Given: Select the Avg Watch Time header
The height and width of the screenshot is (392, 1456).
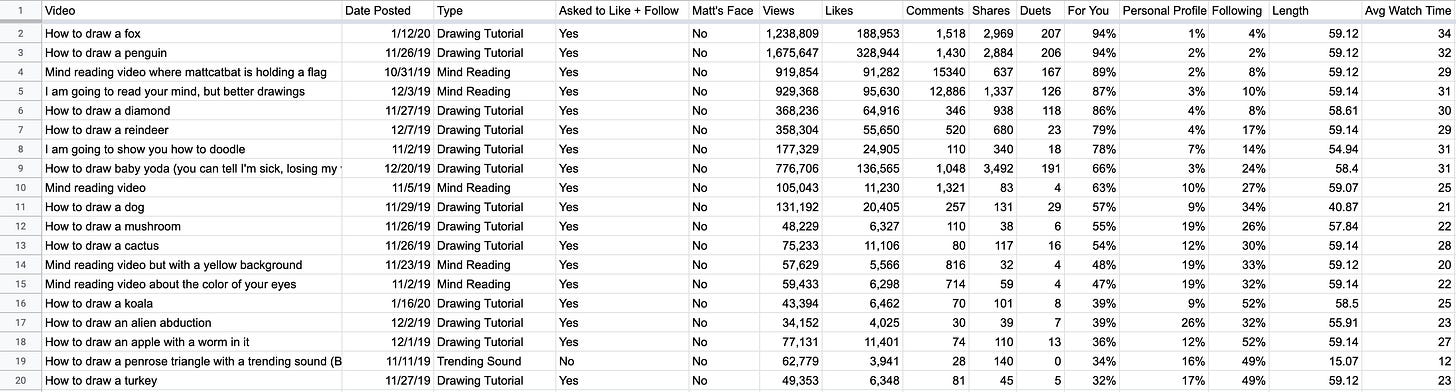Looking at the screenshot, I should [1408, 11].
